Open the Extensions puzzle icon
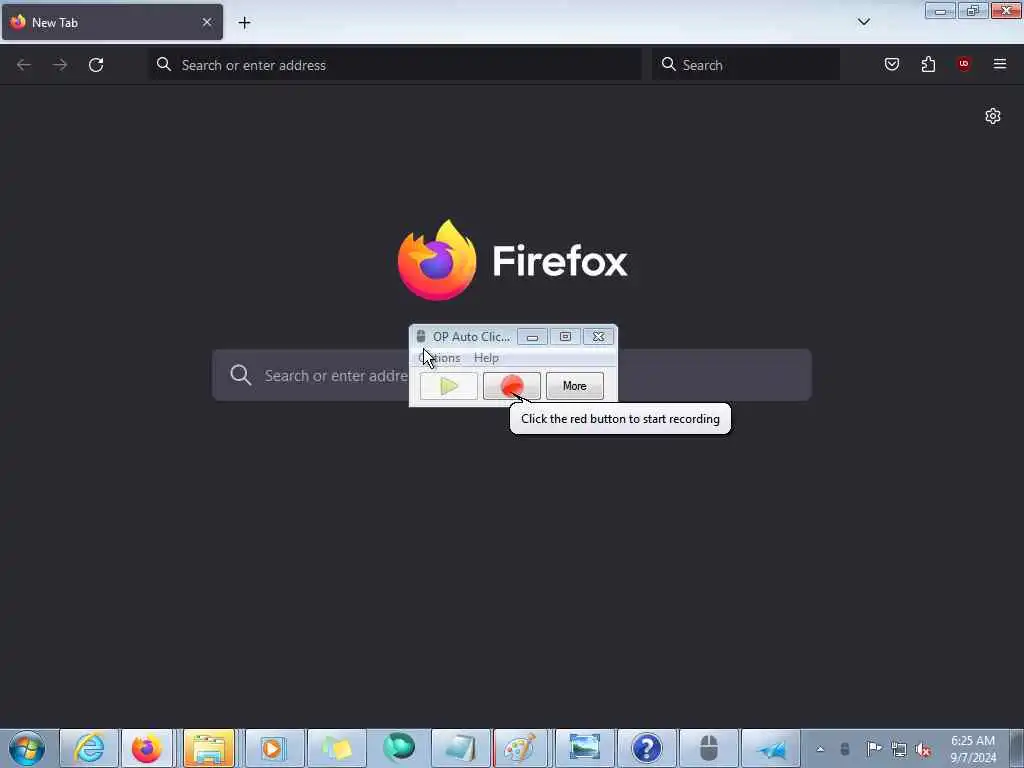This screenshot has width=1024, height=768. (x=928, y=64)
